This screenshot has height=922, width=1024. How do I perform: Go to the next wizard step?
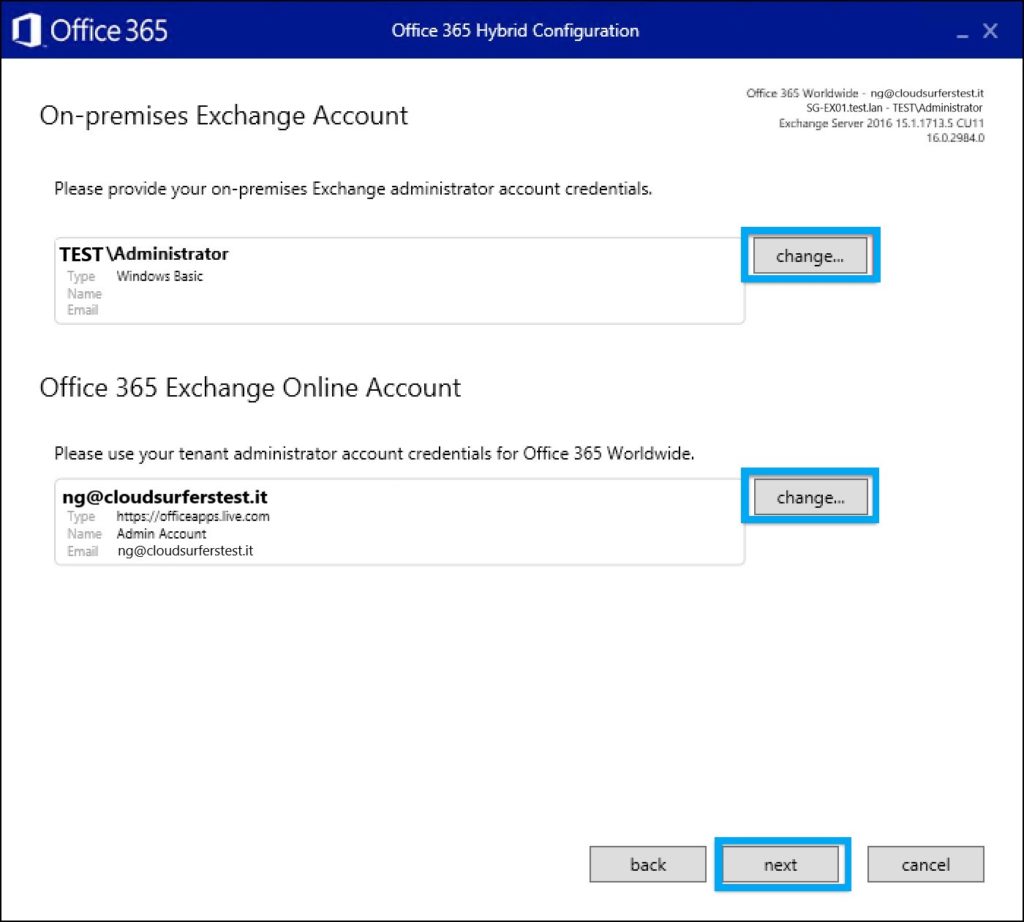click(x=780, y=865)
